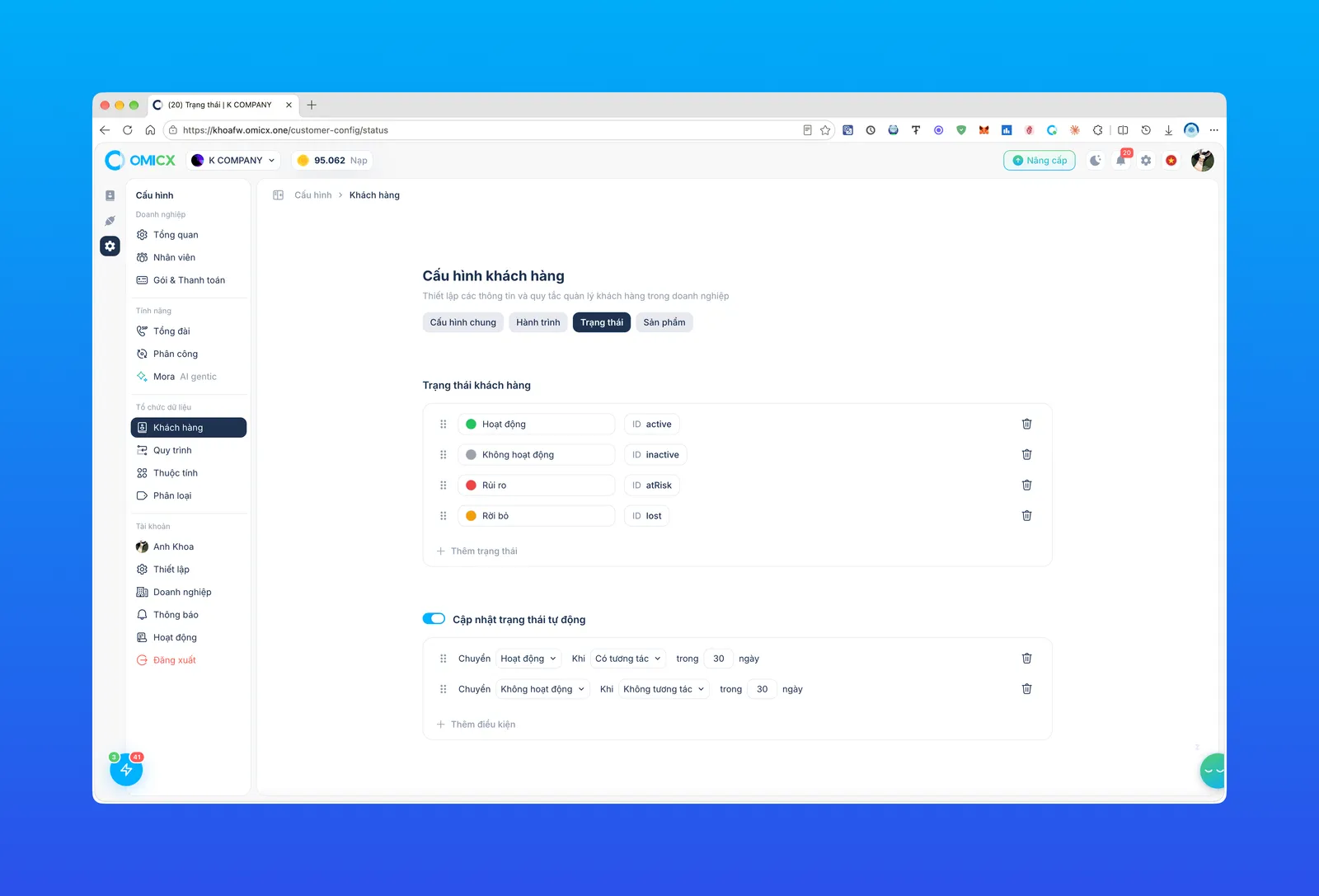Image resolution: width=1319 pixels, height=896 pixels.
Task: Click the atRisk ID input field
Action: pos(652,486)
